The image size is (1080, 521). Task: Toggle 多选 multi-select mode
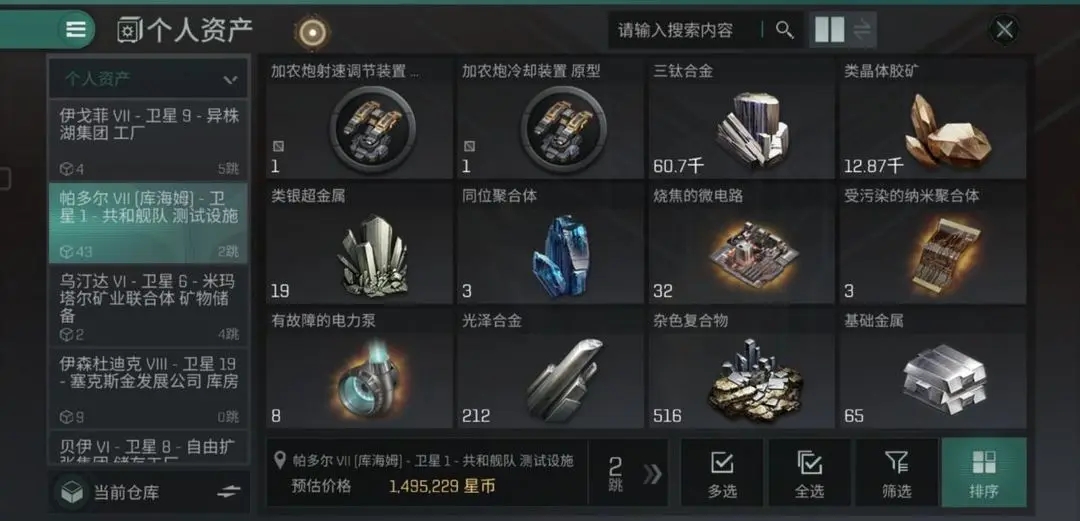[721, 473]
